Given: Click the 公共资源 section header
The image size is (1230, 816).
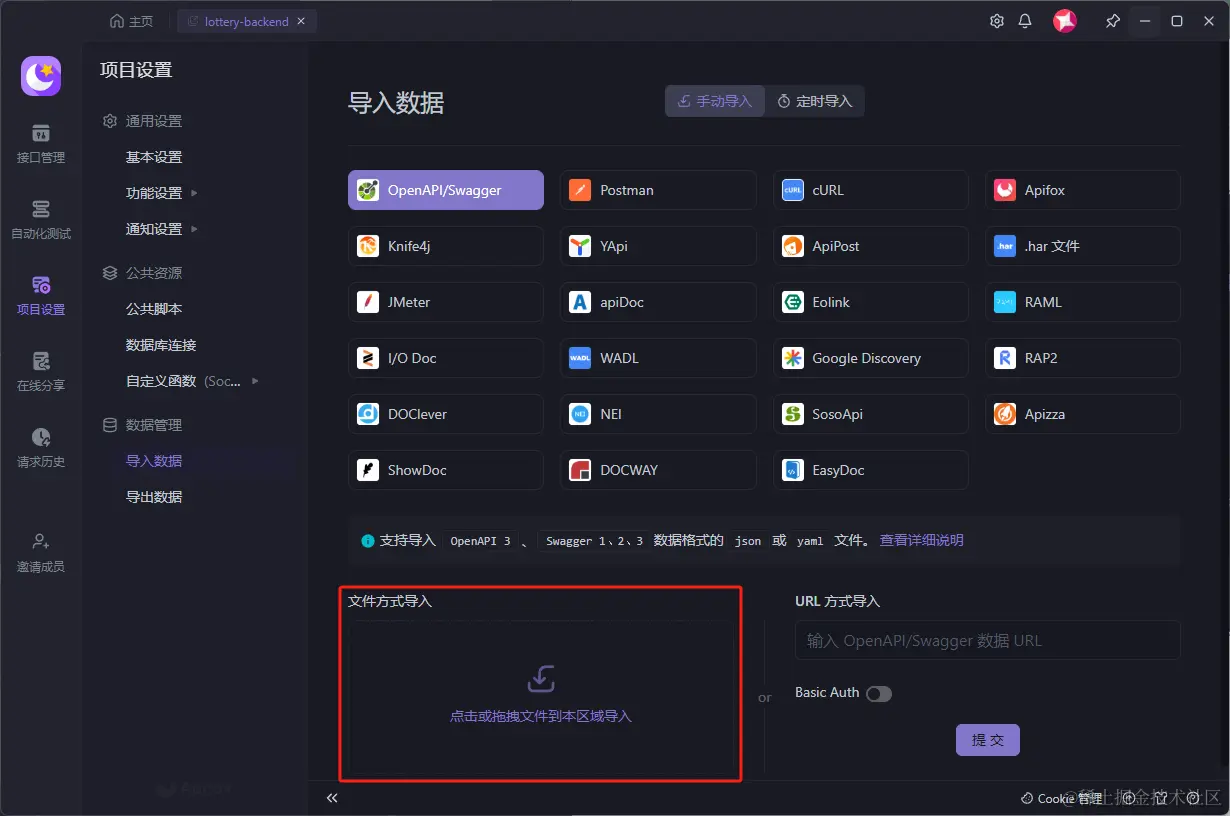Looking at the screenshot, I should 143,273.
